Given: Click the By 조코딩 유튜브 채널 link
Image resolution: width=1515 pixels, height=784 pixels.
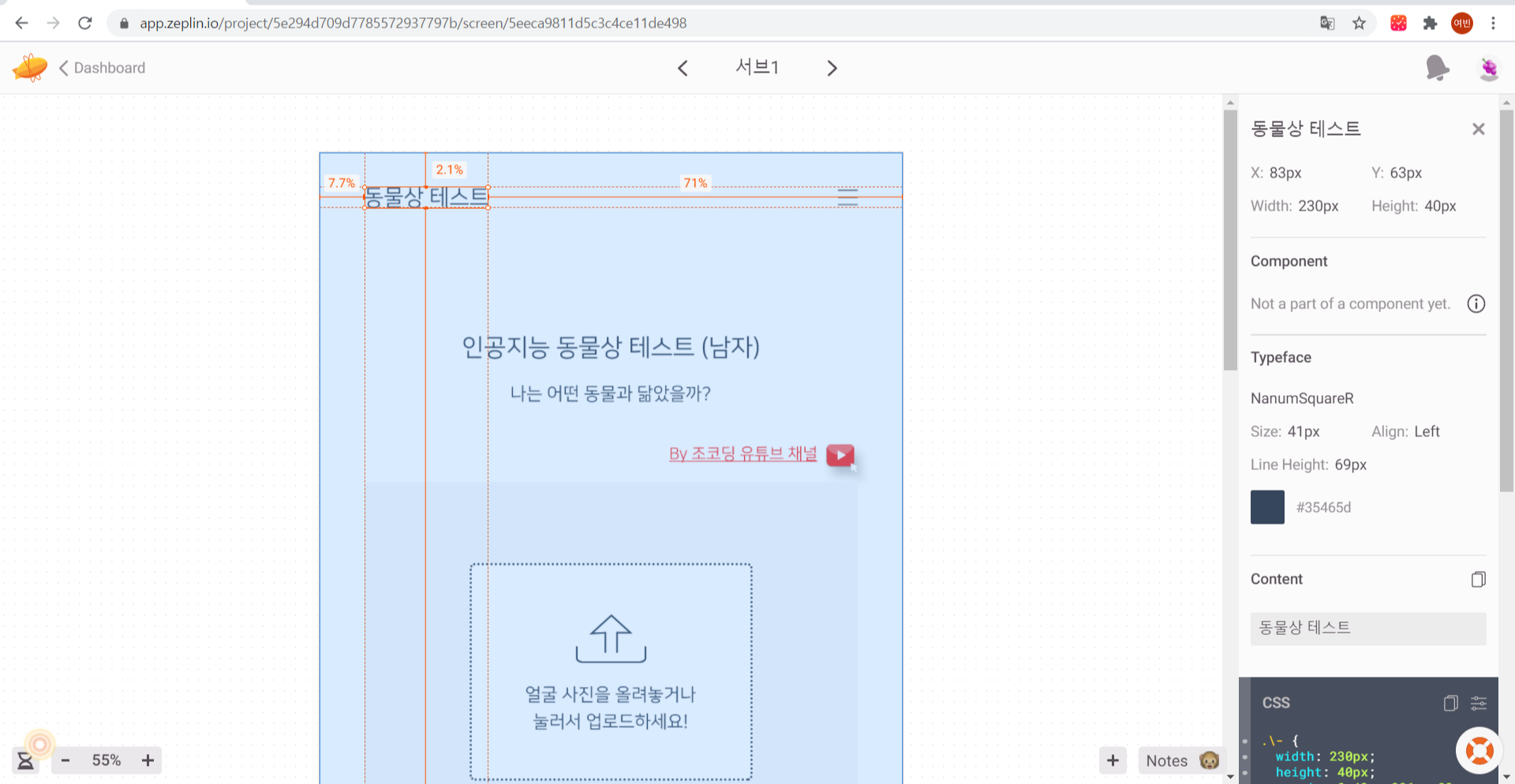Looking at the screenshot, I should pyautogui.click(x=743, y=454).
